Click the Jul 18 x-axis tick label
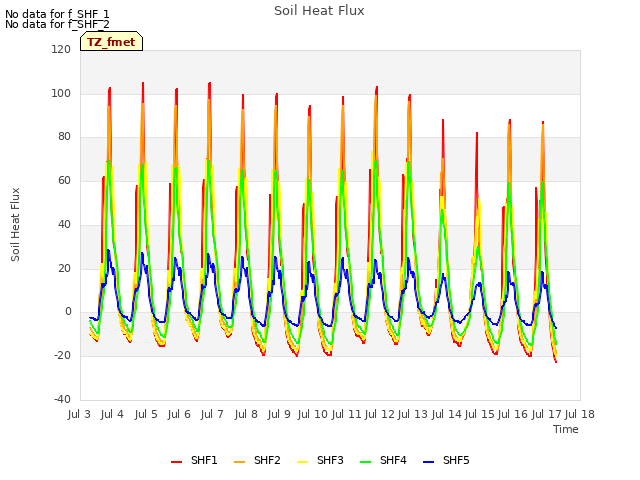This screenshot has width=640, height=480. [x=580, y=414]
